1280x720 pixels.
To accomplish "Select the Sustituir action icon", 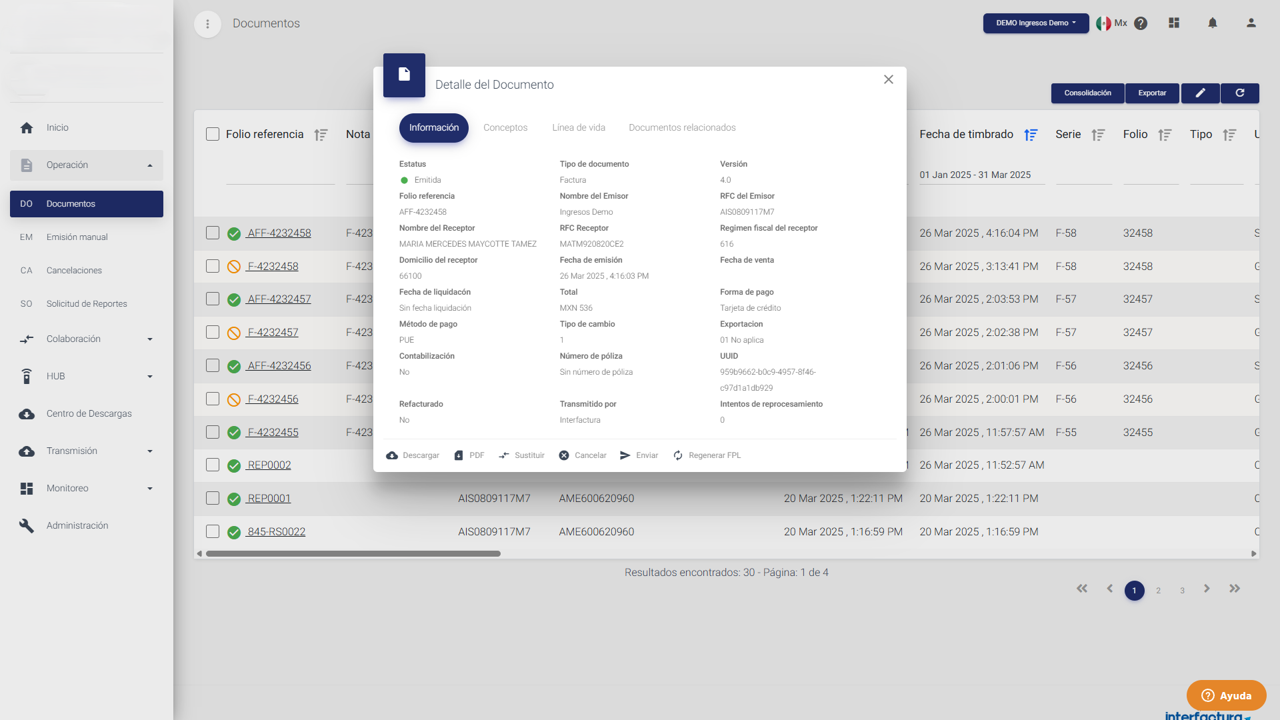I will click(x=504, y=455).
